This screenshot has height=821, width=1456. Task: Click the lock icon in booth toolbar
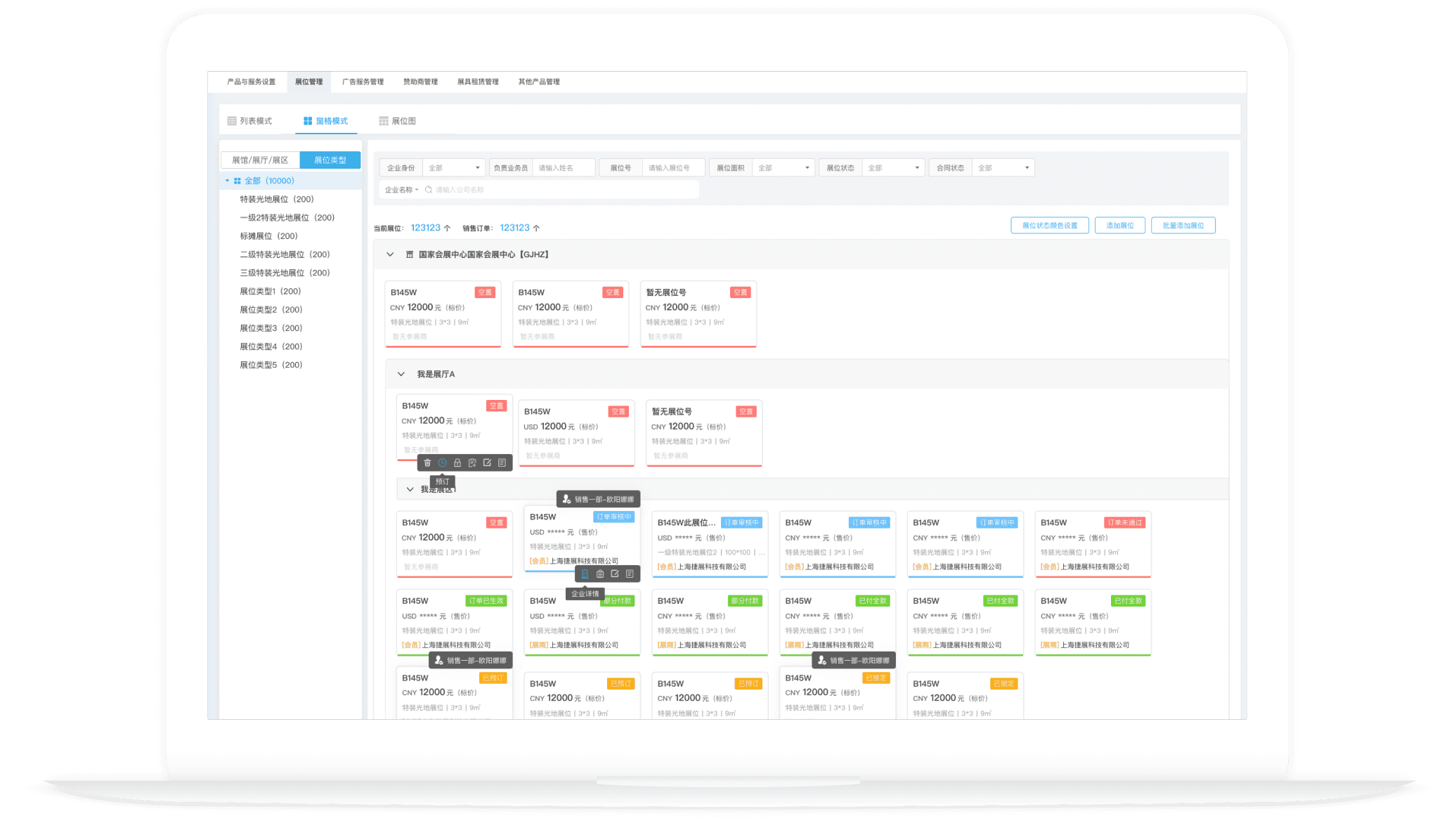tap(457, 463)
